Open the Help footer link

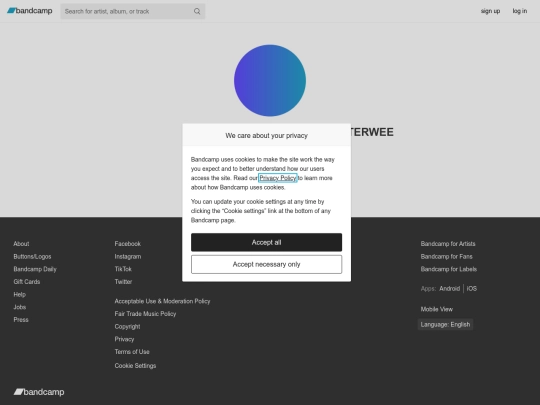pos(20,294)
